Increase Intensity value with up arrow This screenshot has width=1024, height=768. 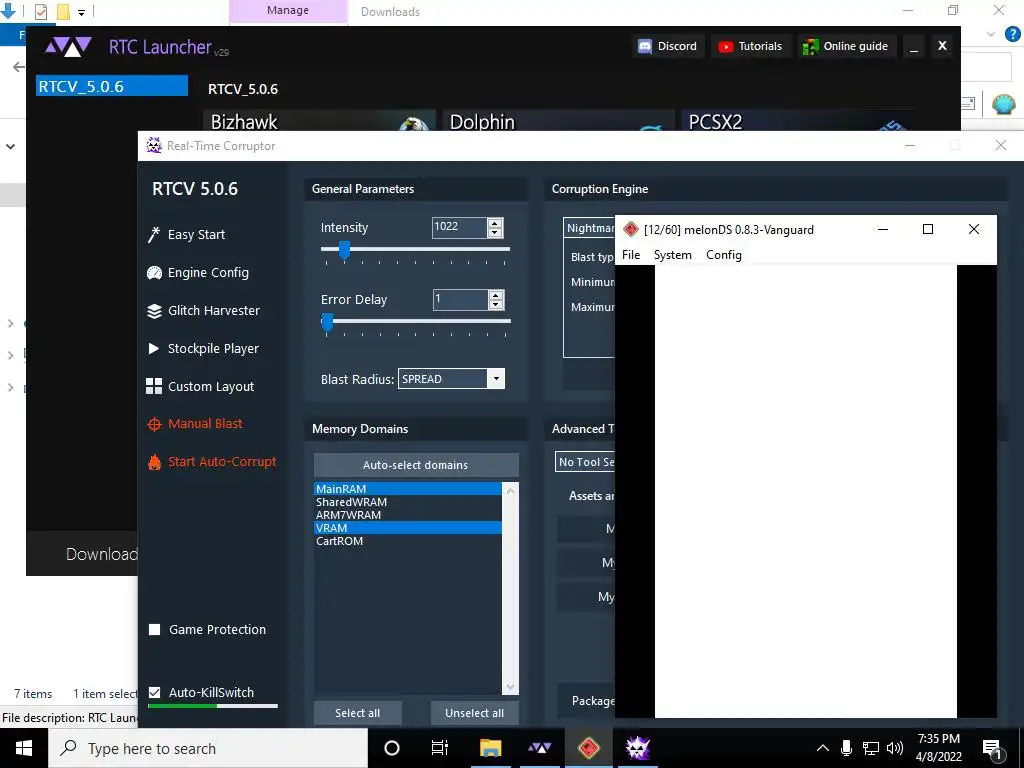click(x=496, y=223)
